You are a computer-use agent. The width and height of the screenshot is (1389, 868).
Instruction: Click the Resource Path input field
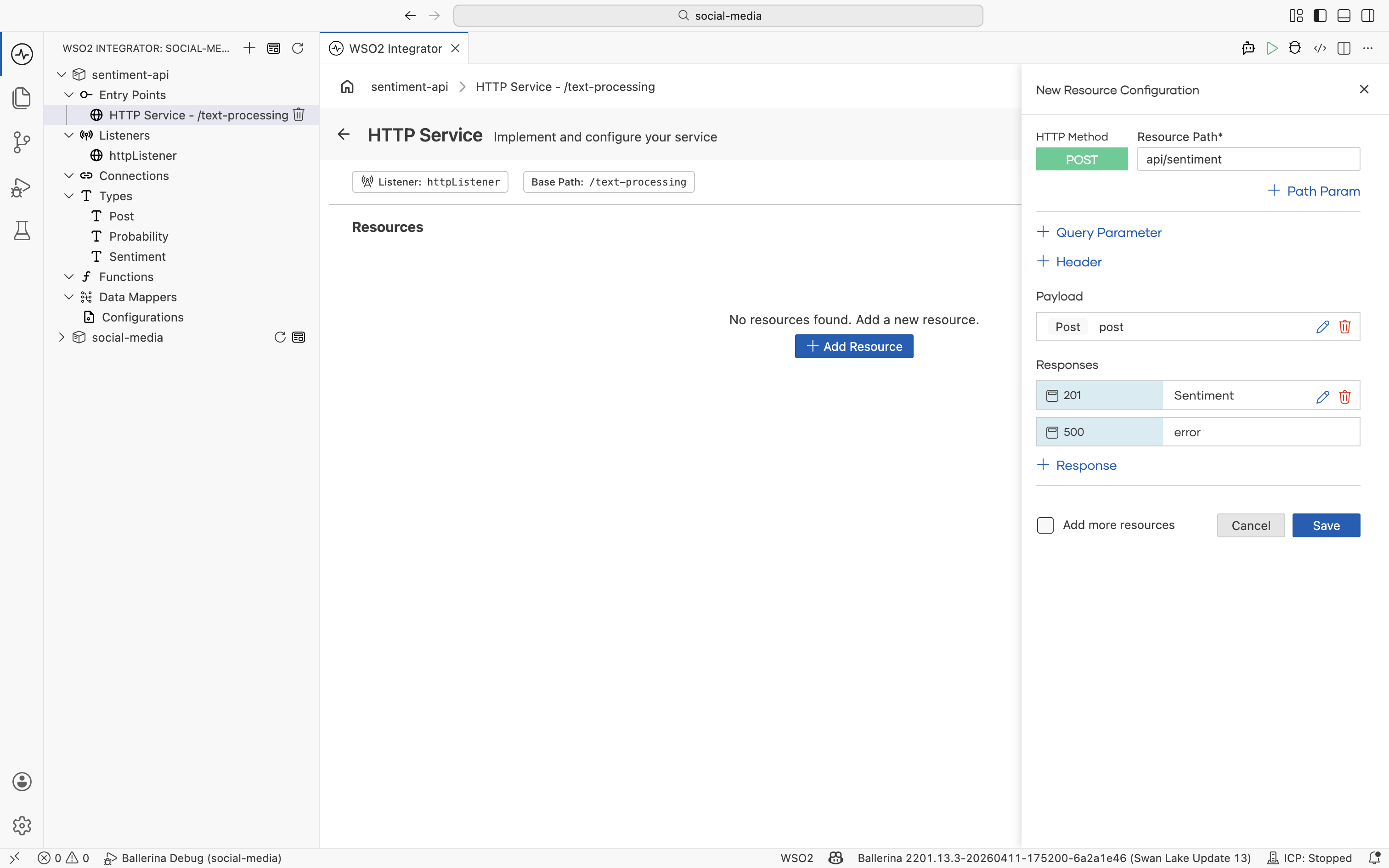click(1248, 159)
